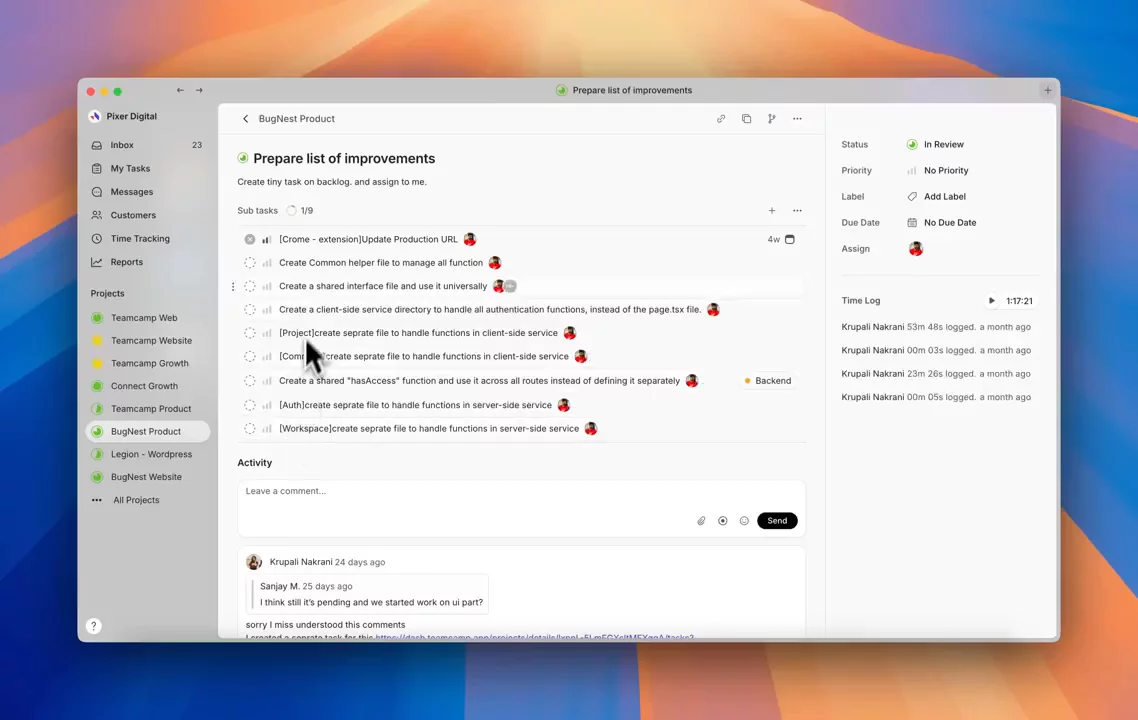Open the Customers sidebar icon
The image size is (1138, 720).
point(97,215)
